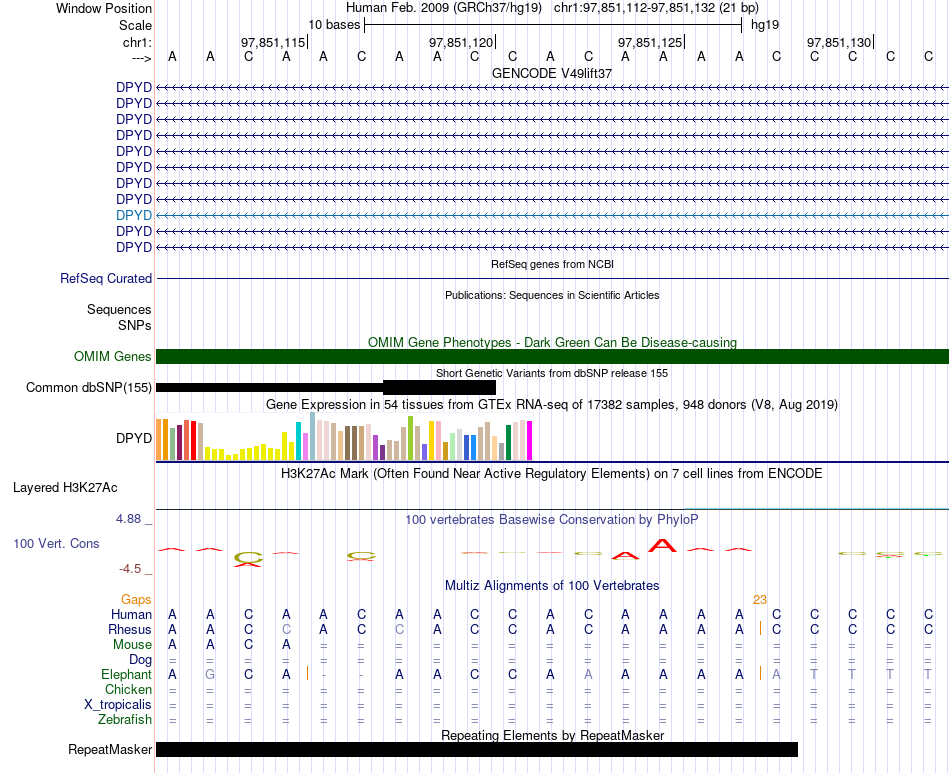
Task: Click the PhyloP Basewise Conservation title
Action: (552, 519)
